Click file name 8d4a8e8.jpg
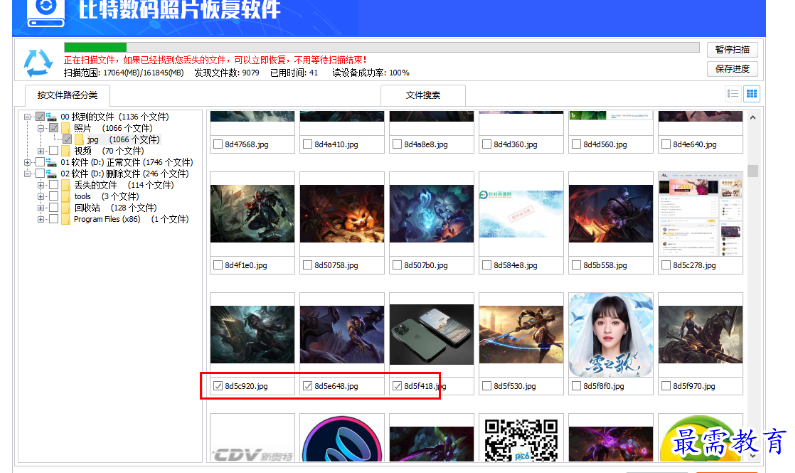The height and width of the screenshot is (473, 795). coord(426,144)
